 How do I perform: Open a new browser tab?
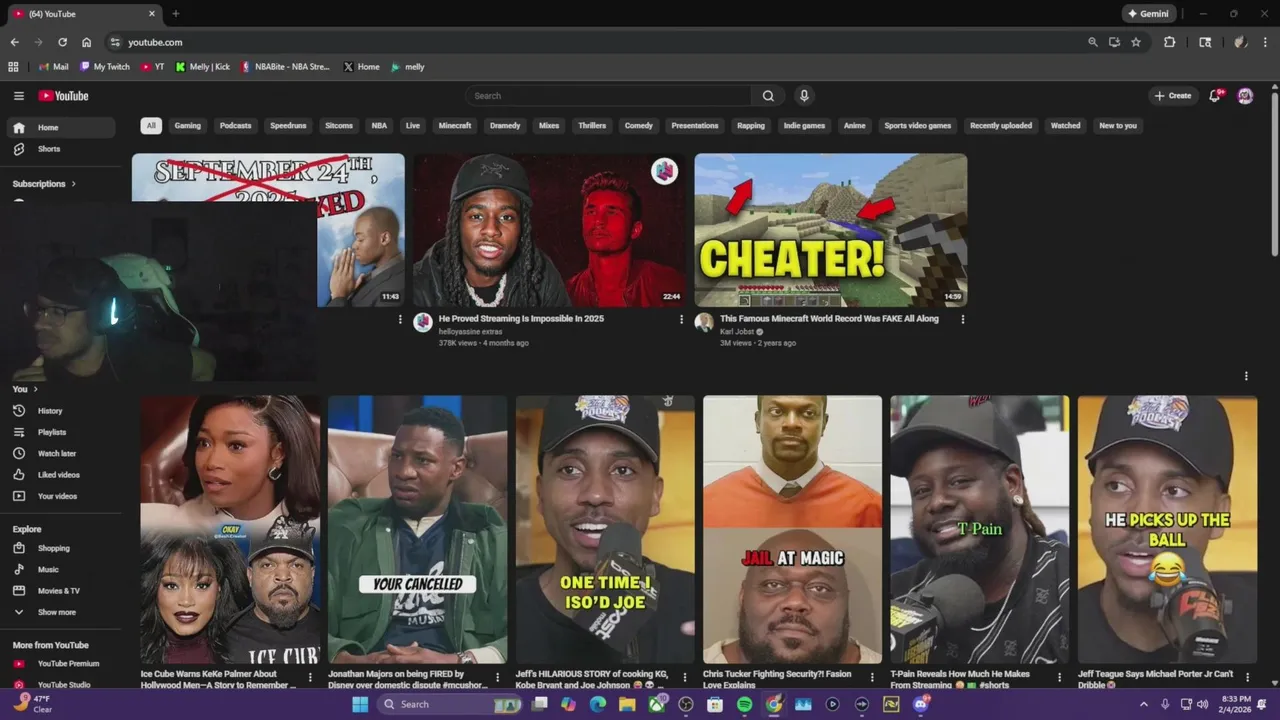pos(175,14)
